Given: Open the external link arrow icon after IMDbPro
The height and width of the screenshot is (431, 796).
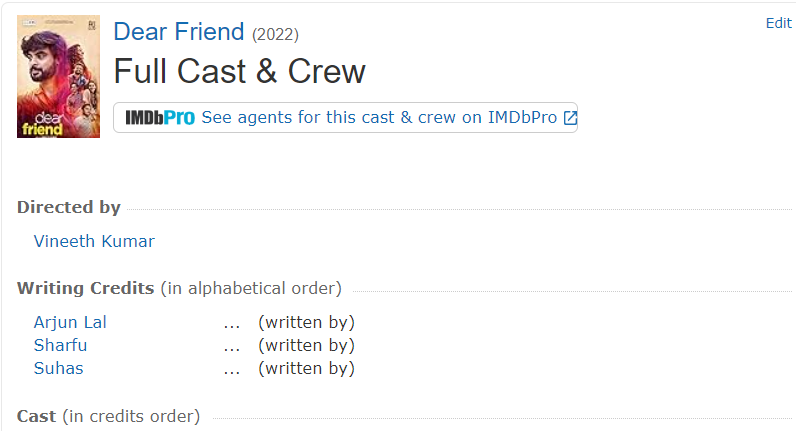Looking at the screenshot, I should point(570,118).
